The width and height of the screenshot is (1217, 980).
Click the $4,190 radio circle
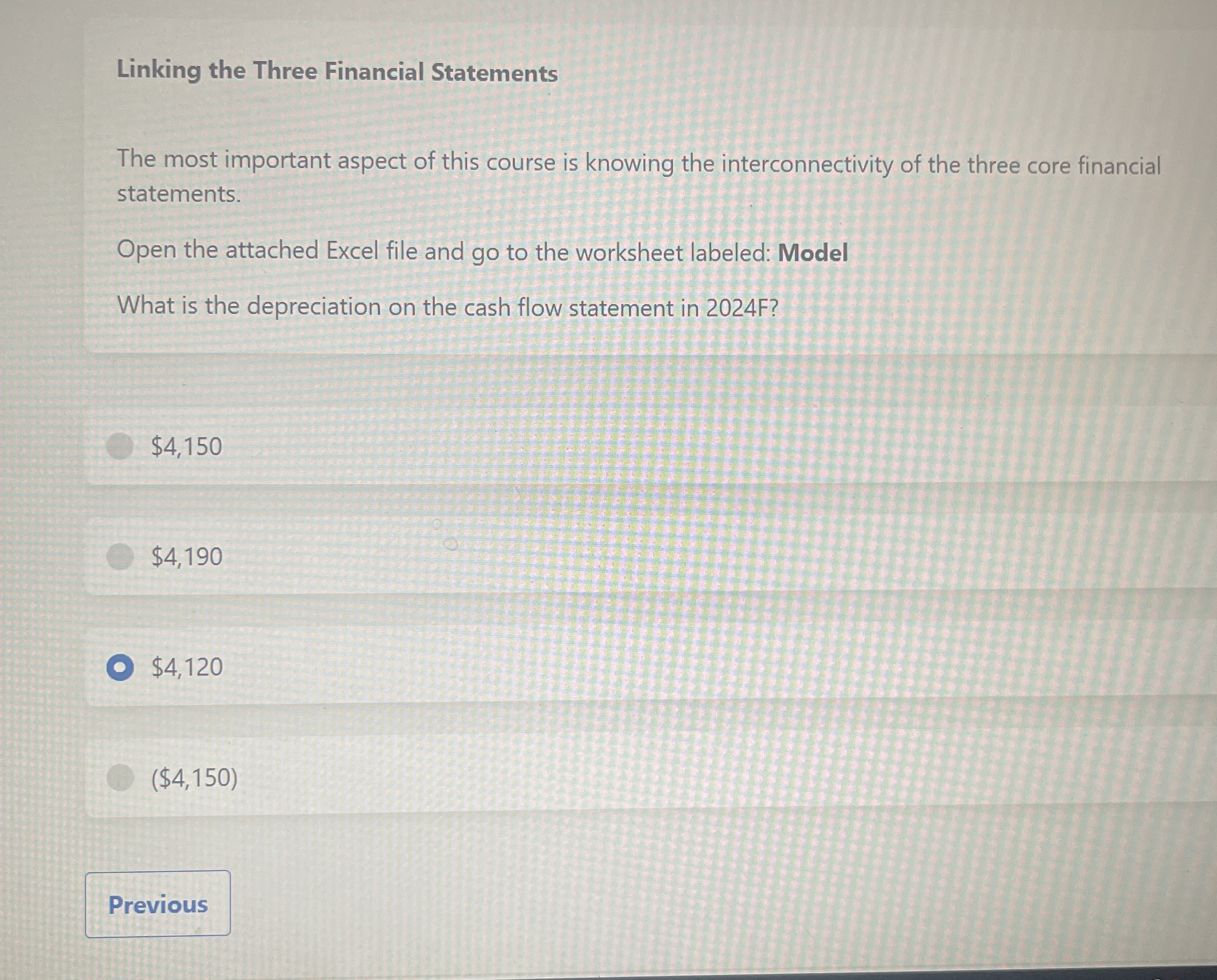coord(120,557)
